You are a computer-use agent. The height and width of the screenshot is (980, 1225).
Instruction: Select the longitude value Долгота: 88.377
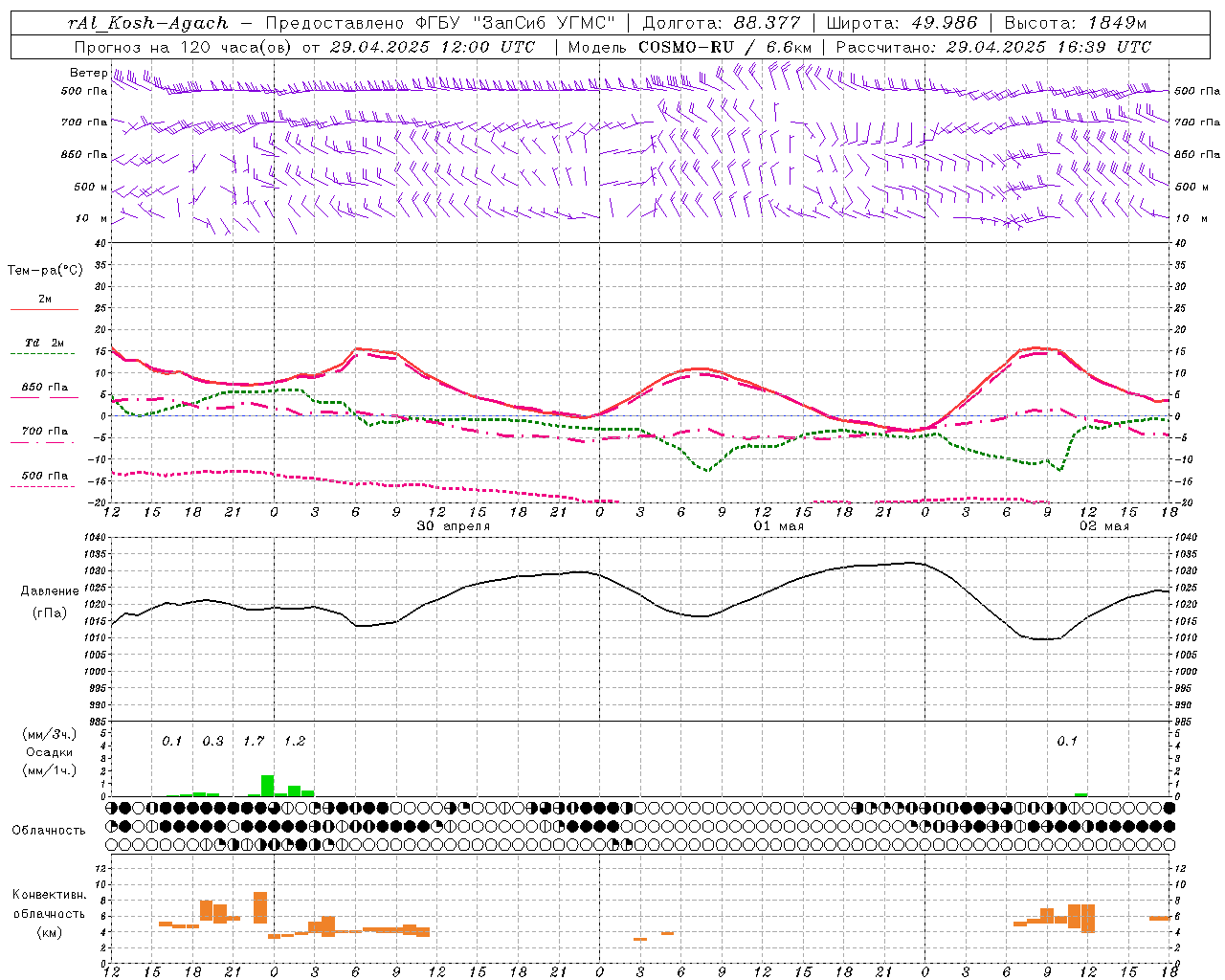[x=722, y=23]
